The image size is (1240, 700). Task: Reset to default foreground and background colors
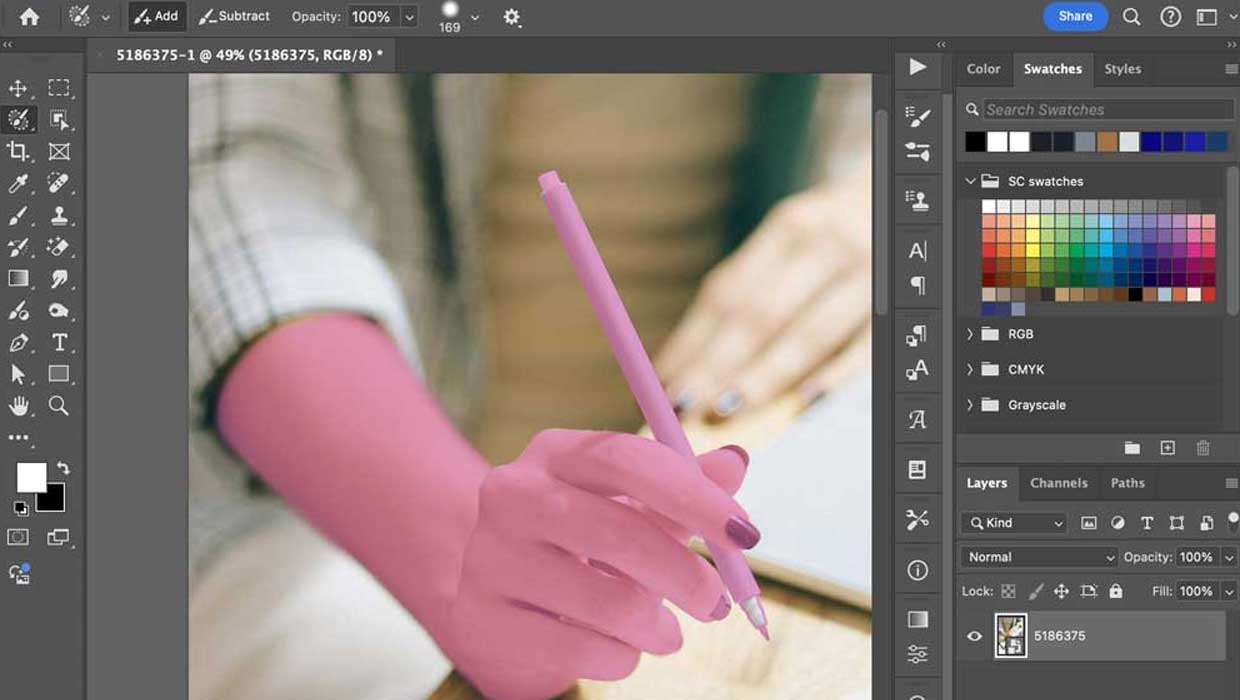(x=21, y=508)
